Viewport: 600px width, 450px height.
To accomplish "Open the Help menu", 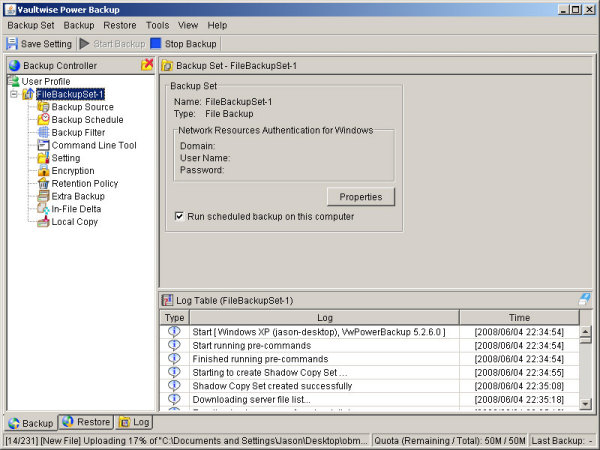I will coord(217,25).
